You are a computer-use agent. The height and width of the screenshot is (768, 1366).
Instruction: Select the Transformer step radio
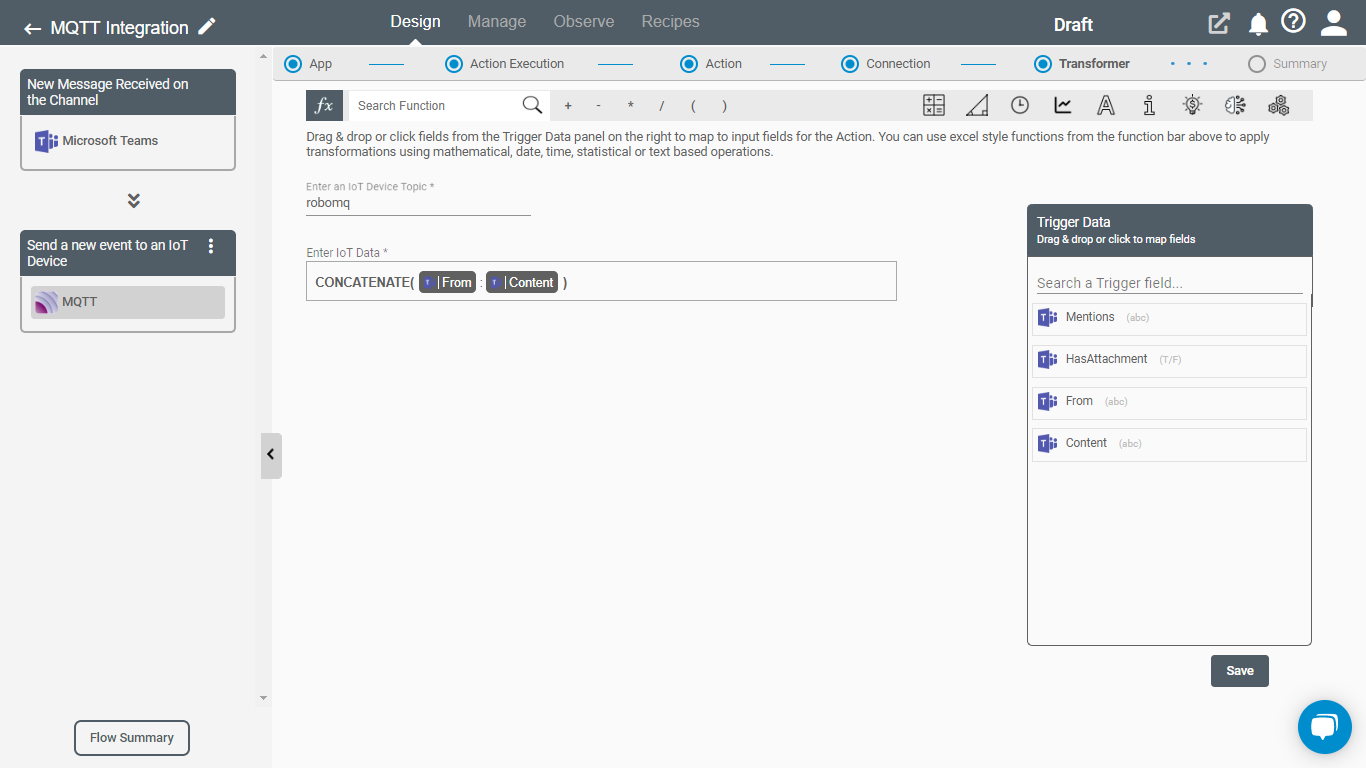(1043, 64)
